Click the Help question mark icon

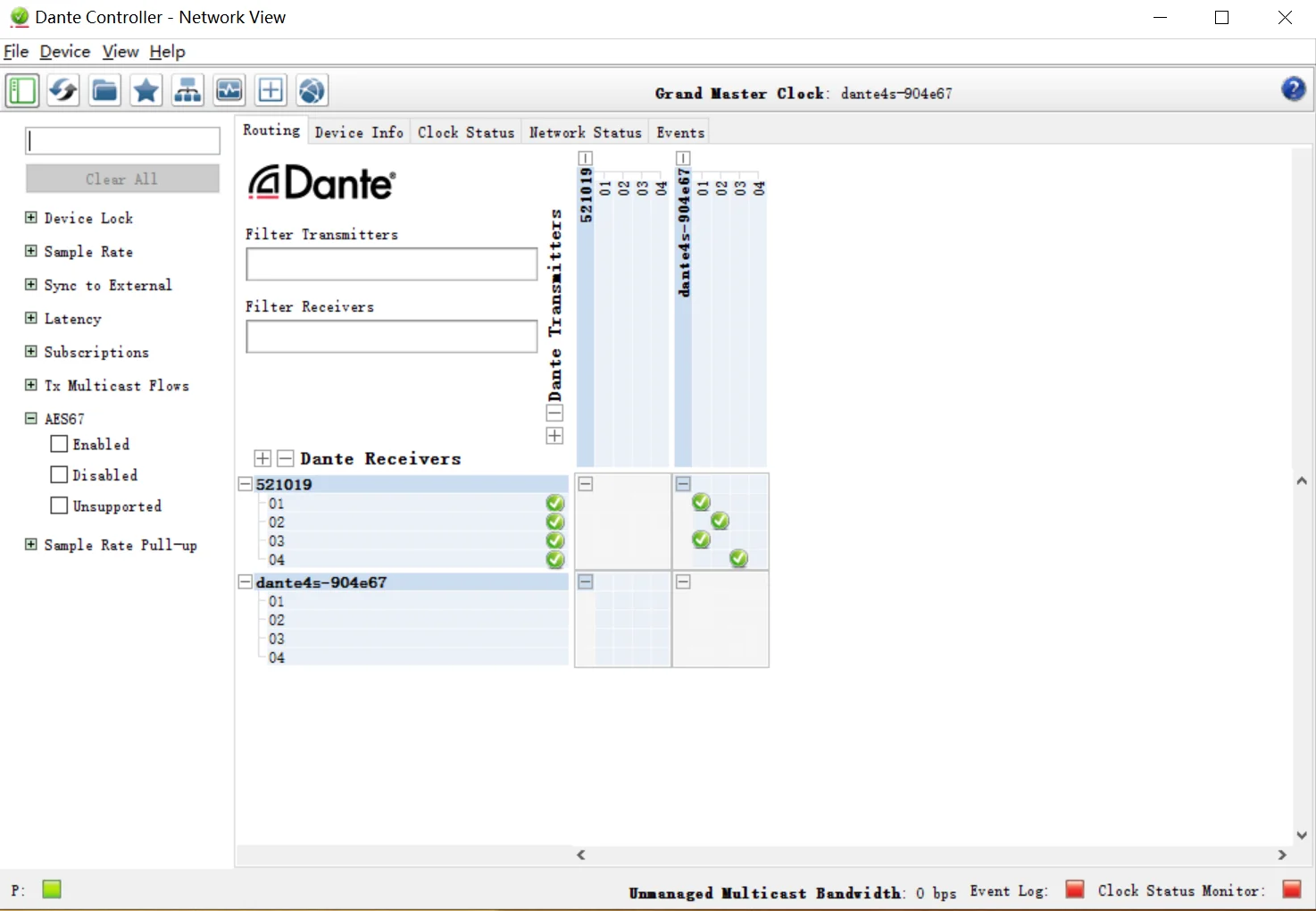1292,89
